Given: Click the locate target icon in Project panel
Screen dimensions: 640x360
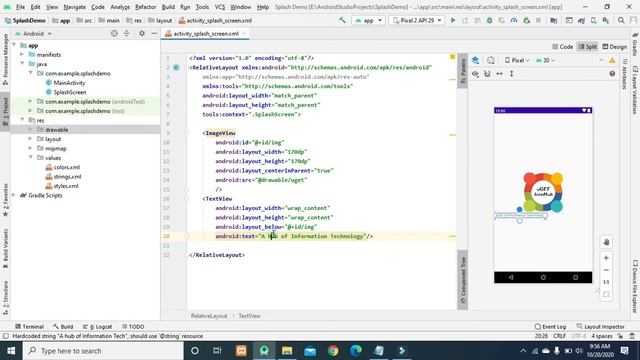Looking at the screenshot, I should pos(114,33).
